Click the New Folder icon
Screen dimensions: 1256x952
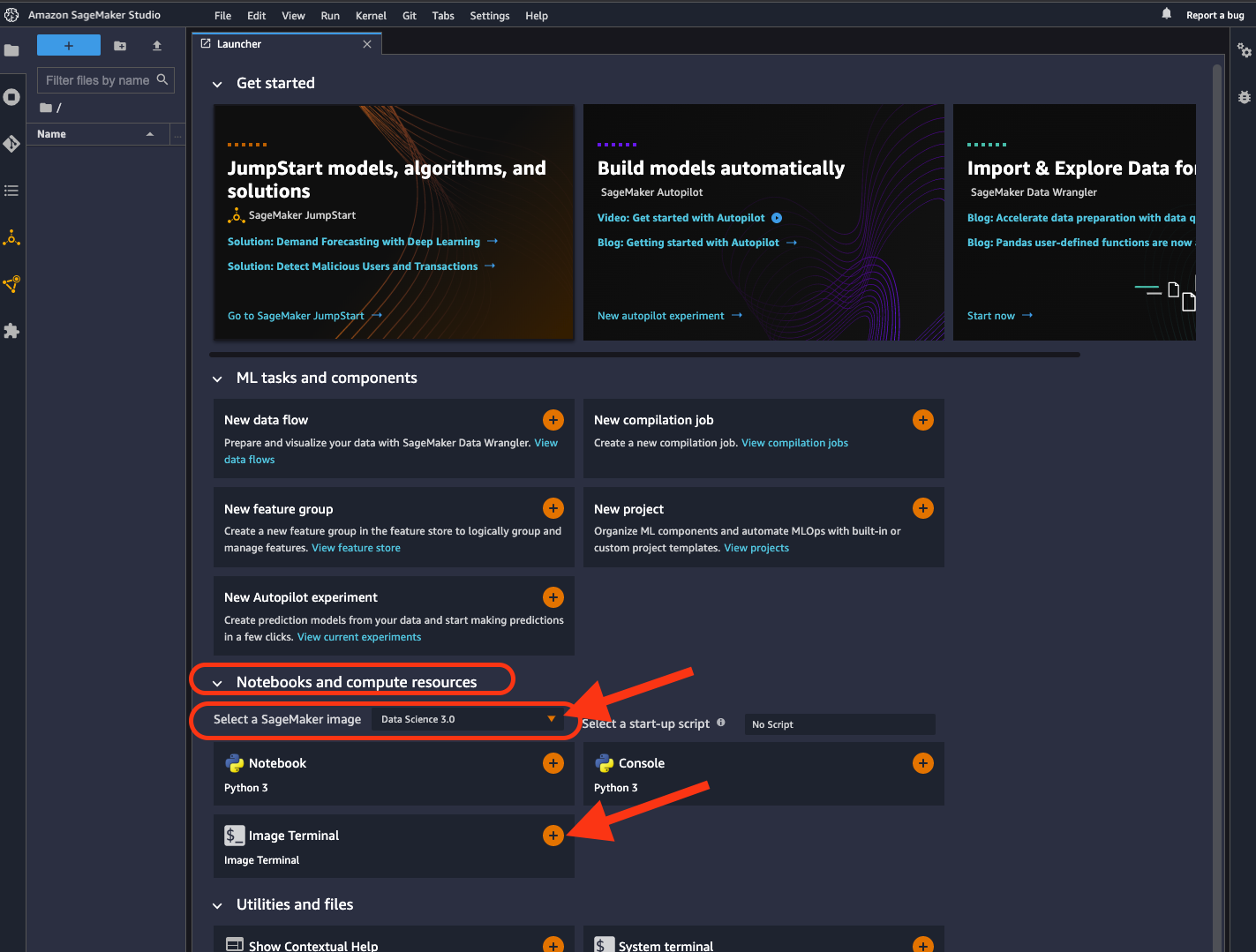[120, 46]
